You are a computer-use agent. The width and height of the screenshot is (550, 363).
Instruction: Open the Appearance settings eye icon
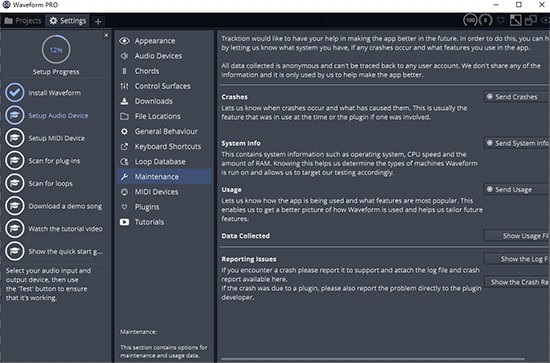[124, 41]
